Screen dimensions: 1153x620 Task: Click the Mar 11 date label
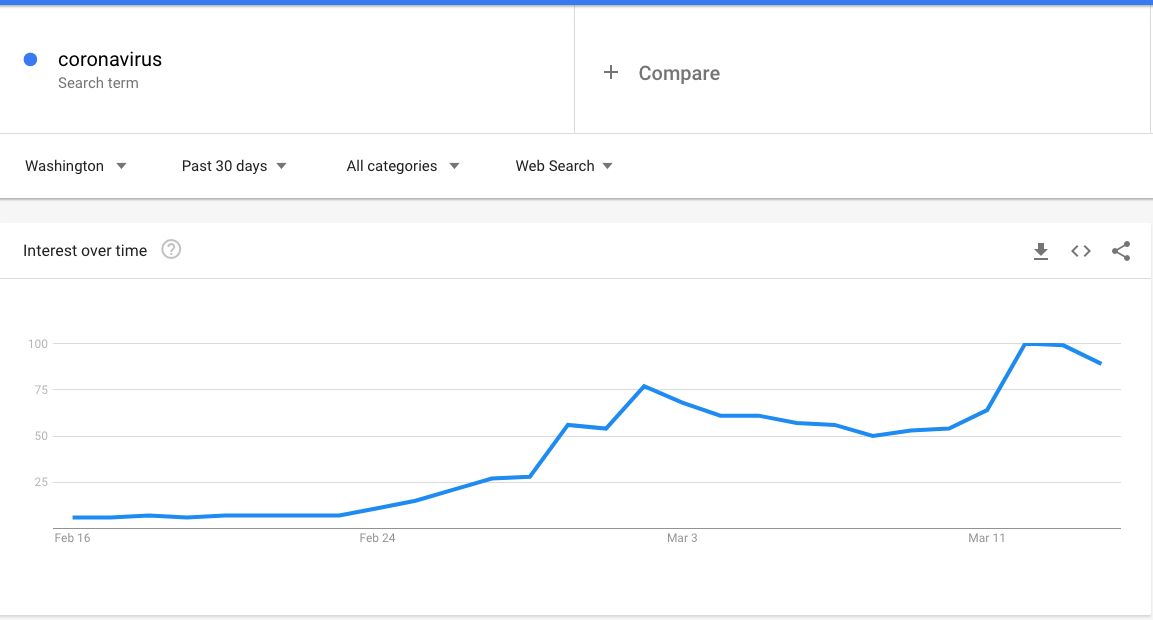pos(986,538)
